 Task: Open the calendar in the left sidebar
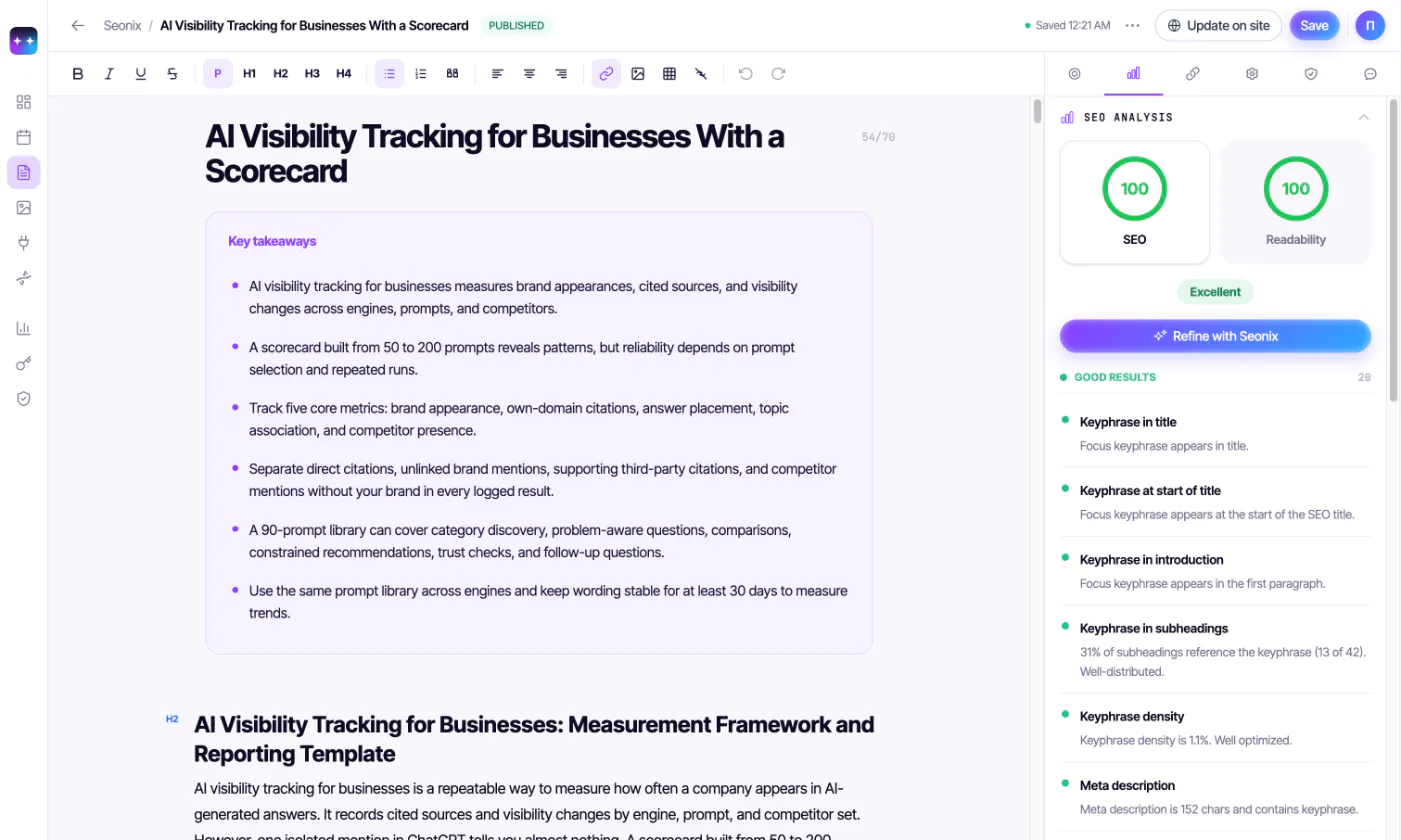24,137
